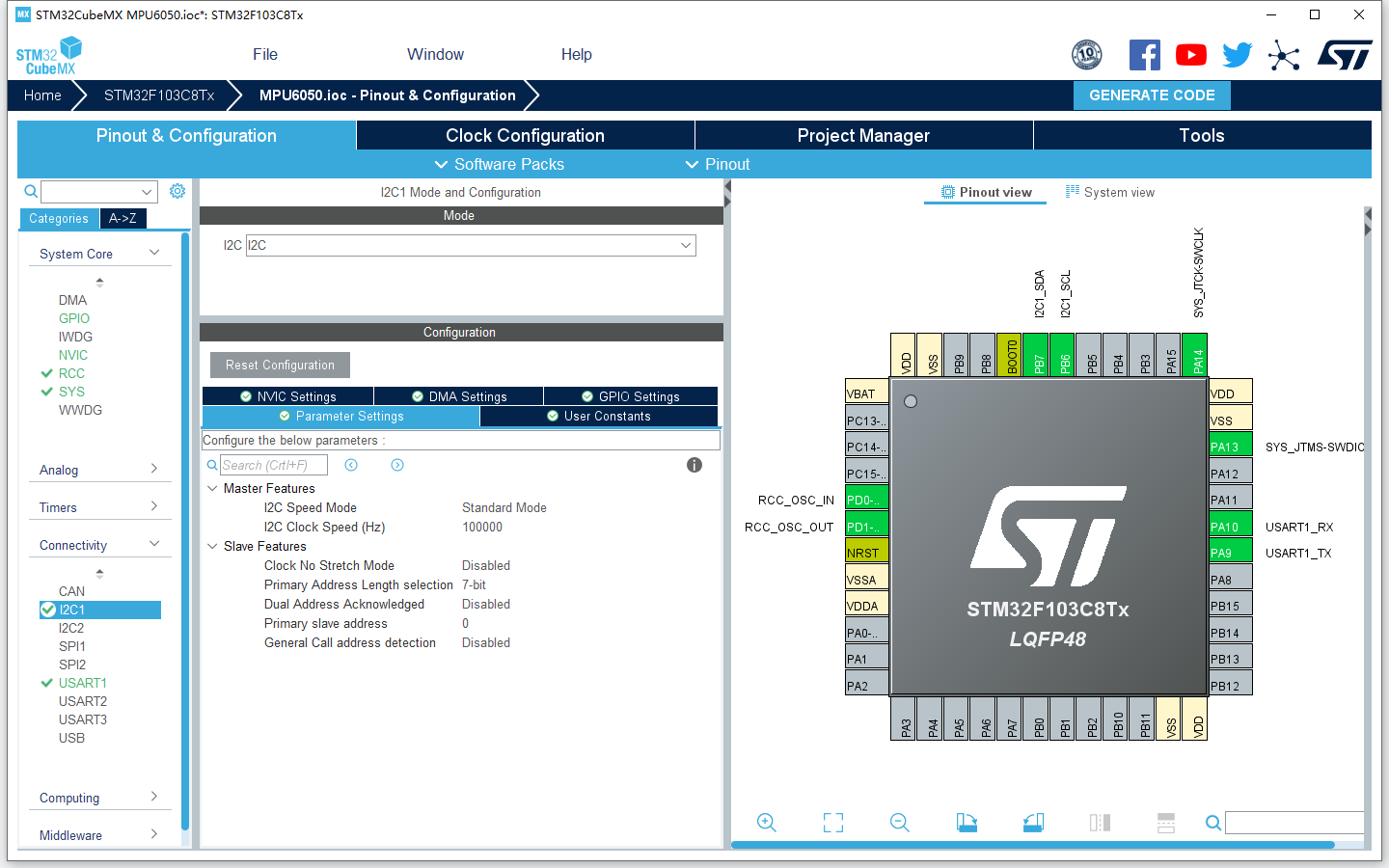Open the Help menu
The height and width of the screenshot is (868, 1389).
(x=577, y=55)
